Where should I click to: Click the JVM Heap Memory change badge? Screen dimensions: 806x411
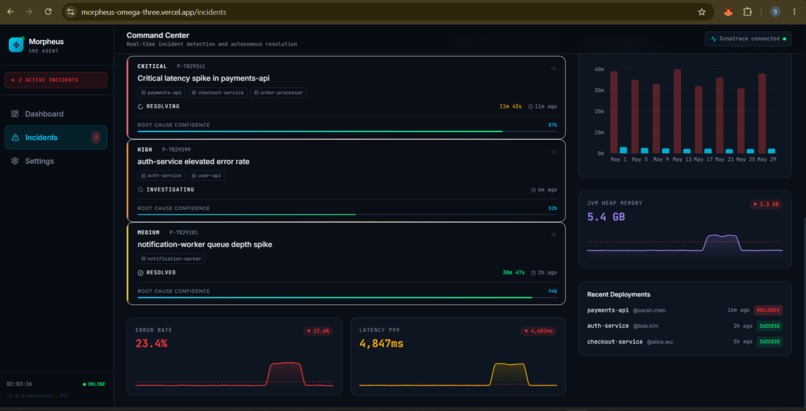click(x=766, y=204)
